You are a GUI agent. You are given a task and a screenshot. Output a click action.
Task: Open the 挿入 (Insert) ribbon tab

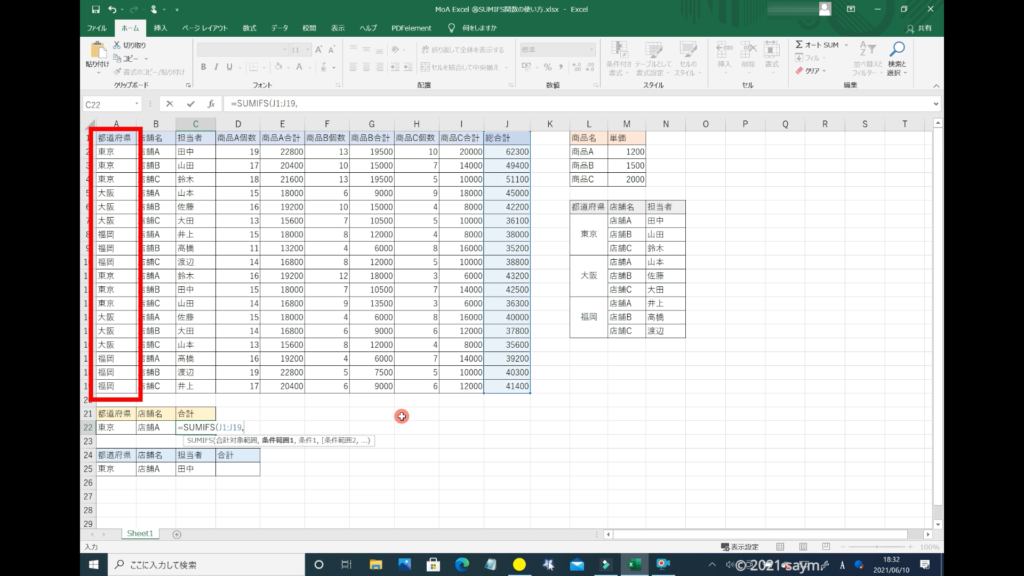[161, 28]
